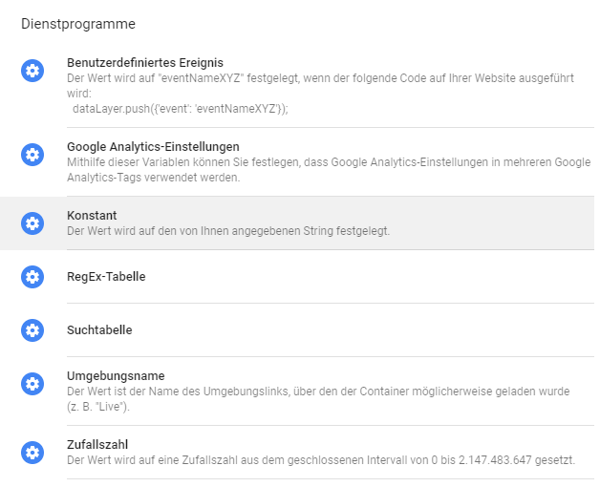Click the gear icon next to RegEx-Tabelle
The width and height of the screenshot is (600, 487).
point(33,277)
